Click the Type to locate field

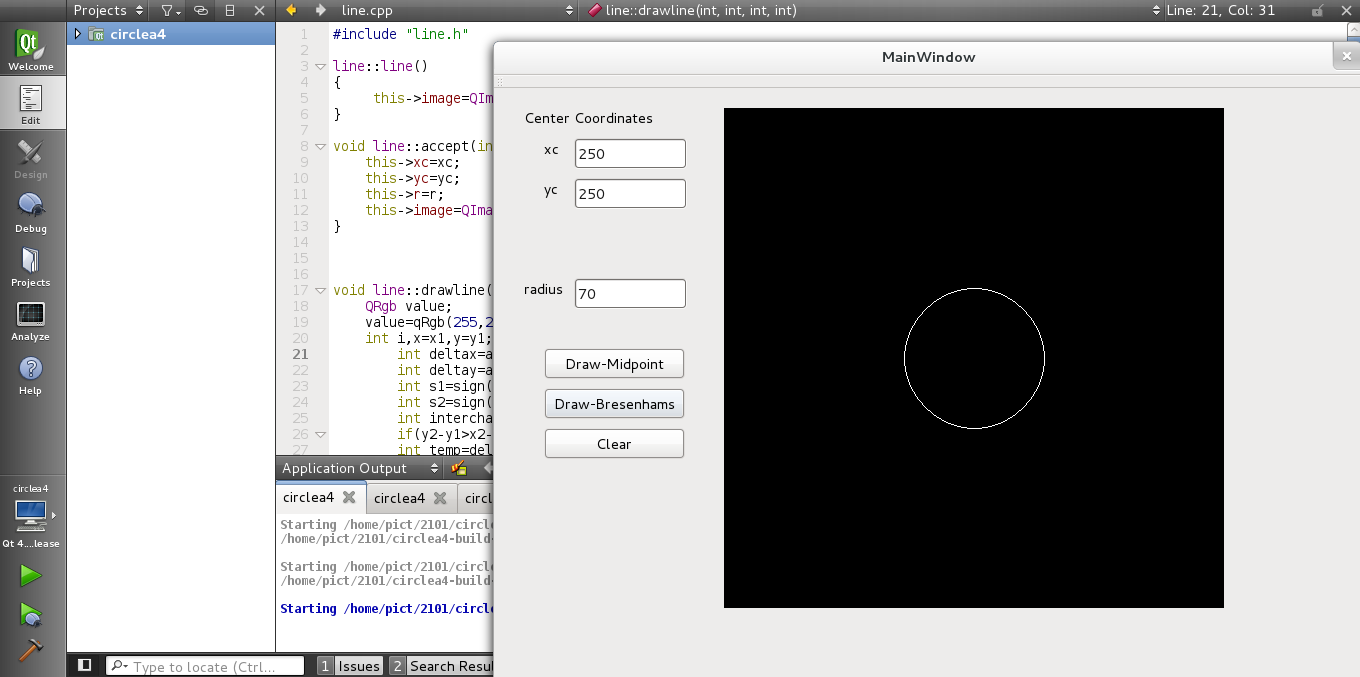pyautogui.click(x=205, y=665)
